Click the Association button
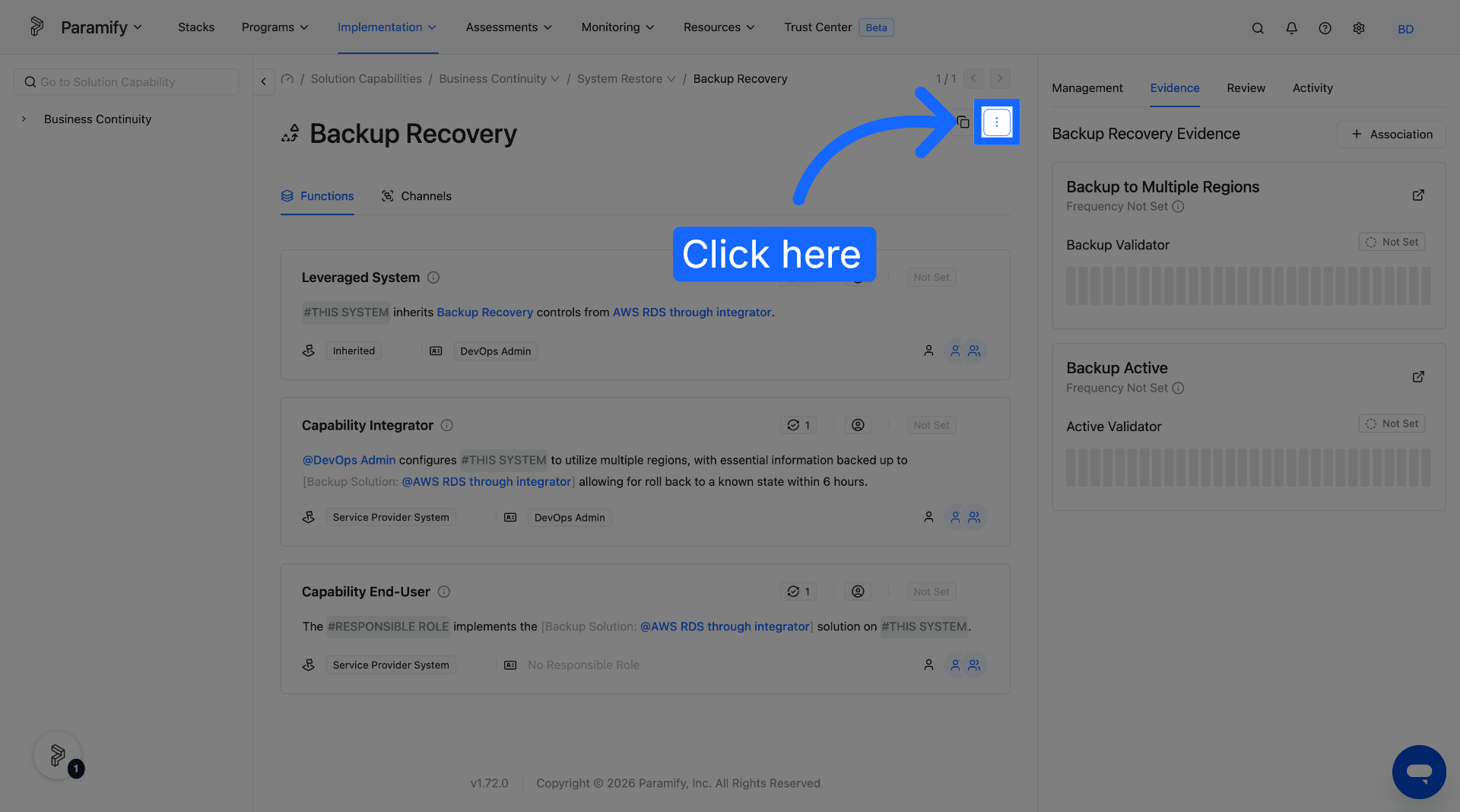Screen dimensions: 1460x812 [1392, 135]
